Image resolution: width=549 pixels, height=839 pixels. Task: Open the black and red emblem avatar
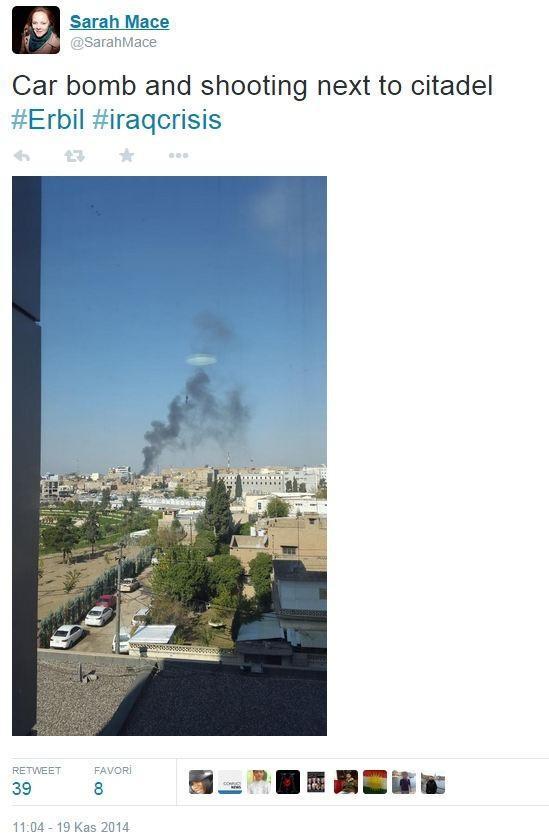288,782
